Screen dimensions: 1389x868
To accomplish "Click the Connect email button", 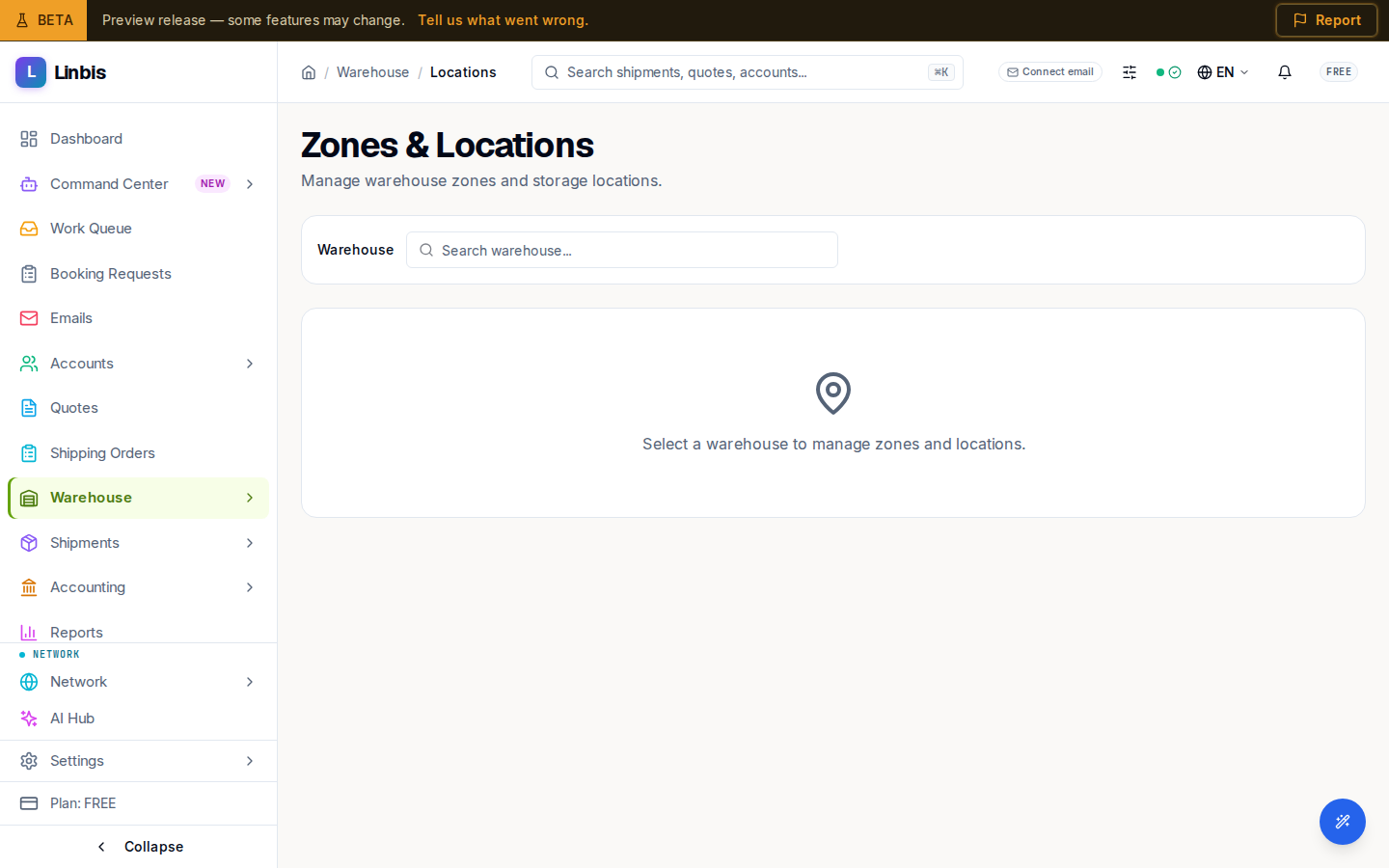I will click(x=1050, y=72).
